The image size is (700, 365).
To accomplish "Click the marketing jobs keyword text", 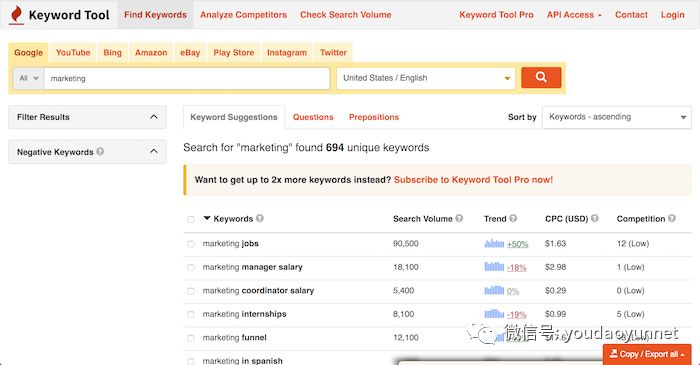I will (x=231, y=244).
